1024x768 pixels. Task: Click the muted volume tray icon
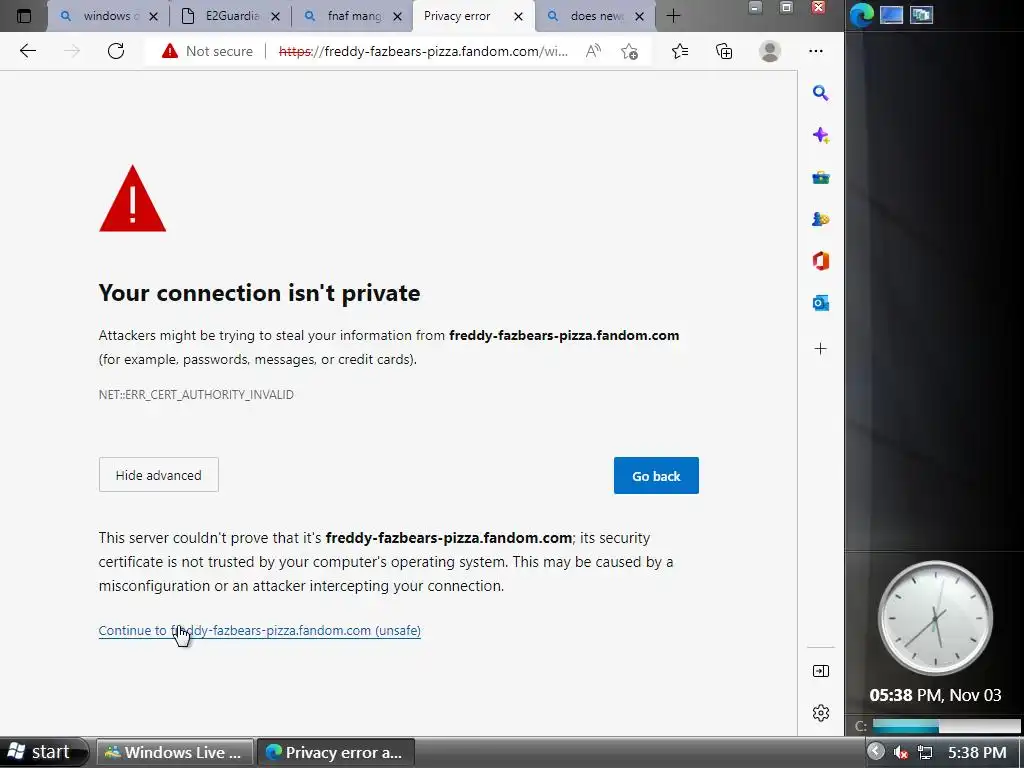click(901, 752)
